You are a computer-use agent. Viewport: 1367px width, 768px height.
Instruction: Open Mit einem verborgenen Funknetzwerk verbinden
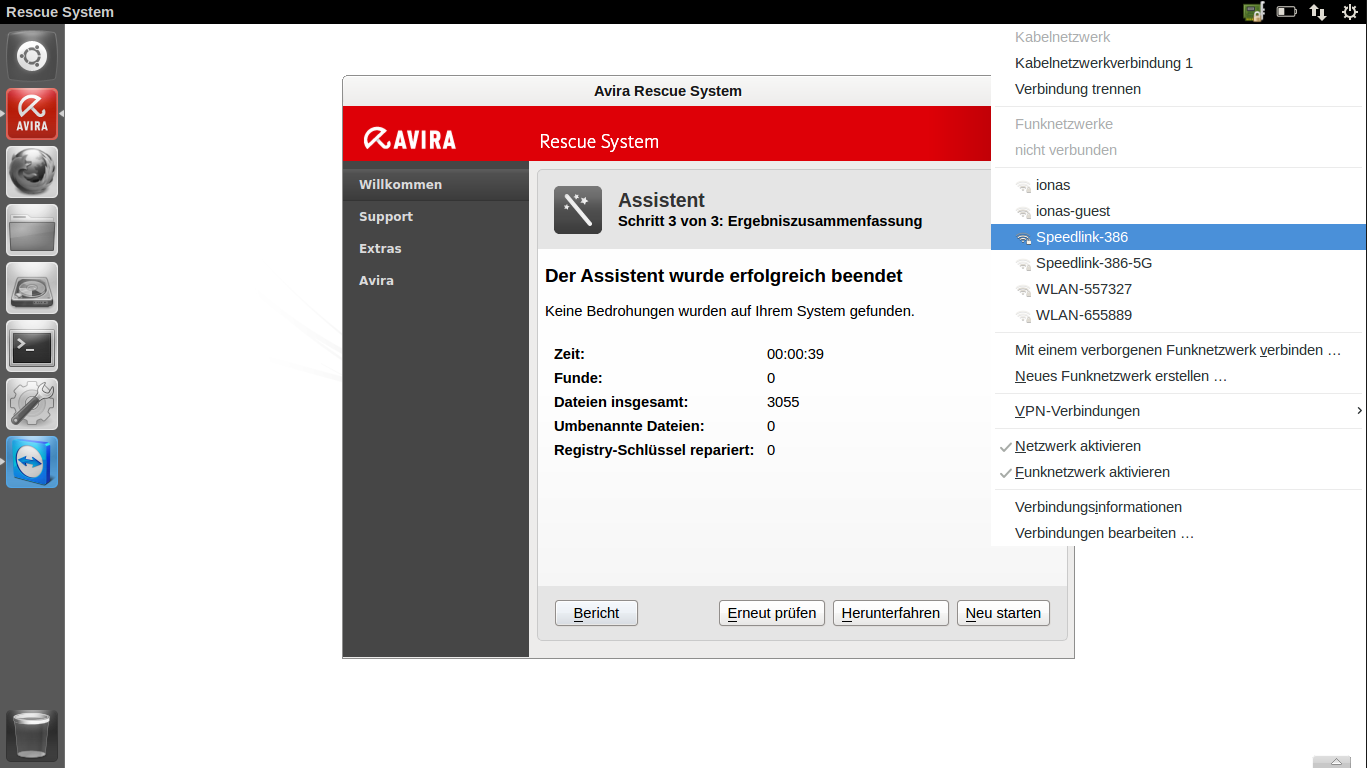pos(1178,350)
